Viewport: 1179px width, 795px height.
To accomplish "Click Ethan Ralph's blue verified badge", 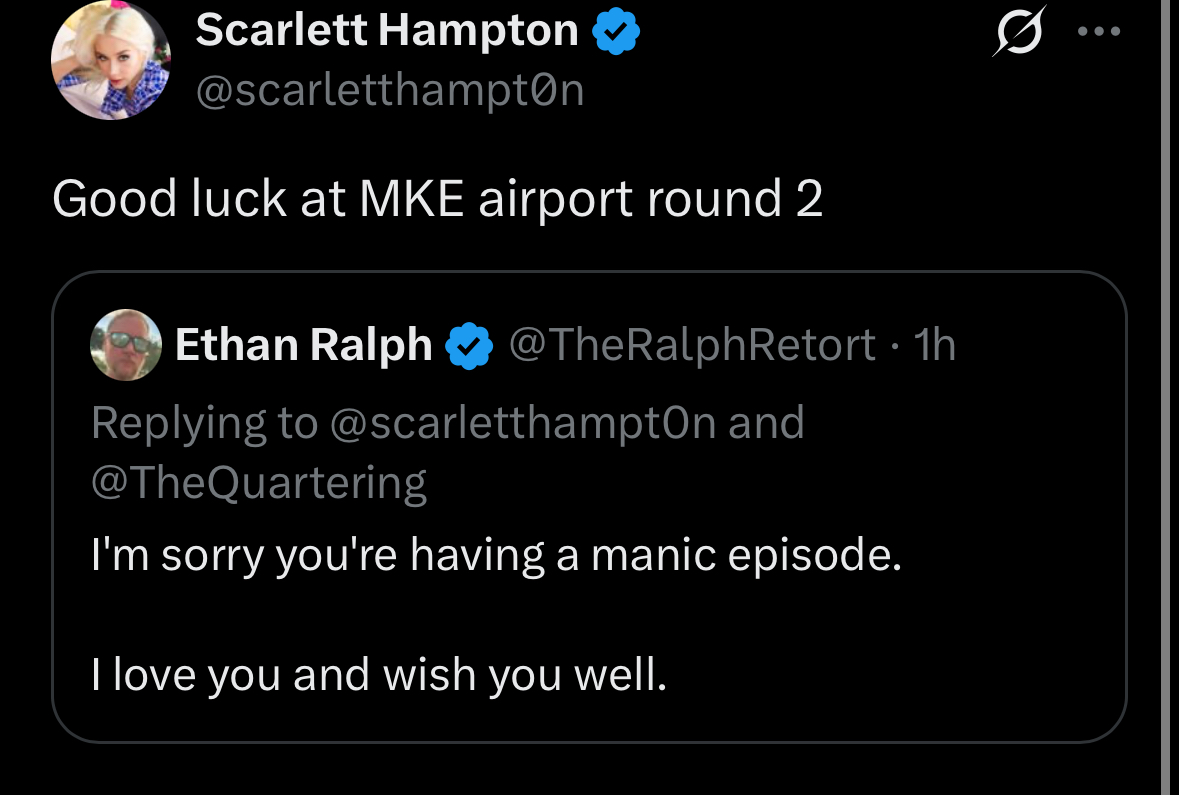I will (469, 345).
